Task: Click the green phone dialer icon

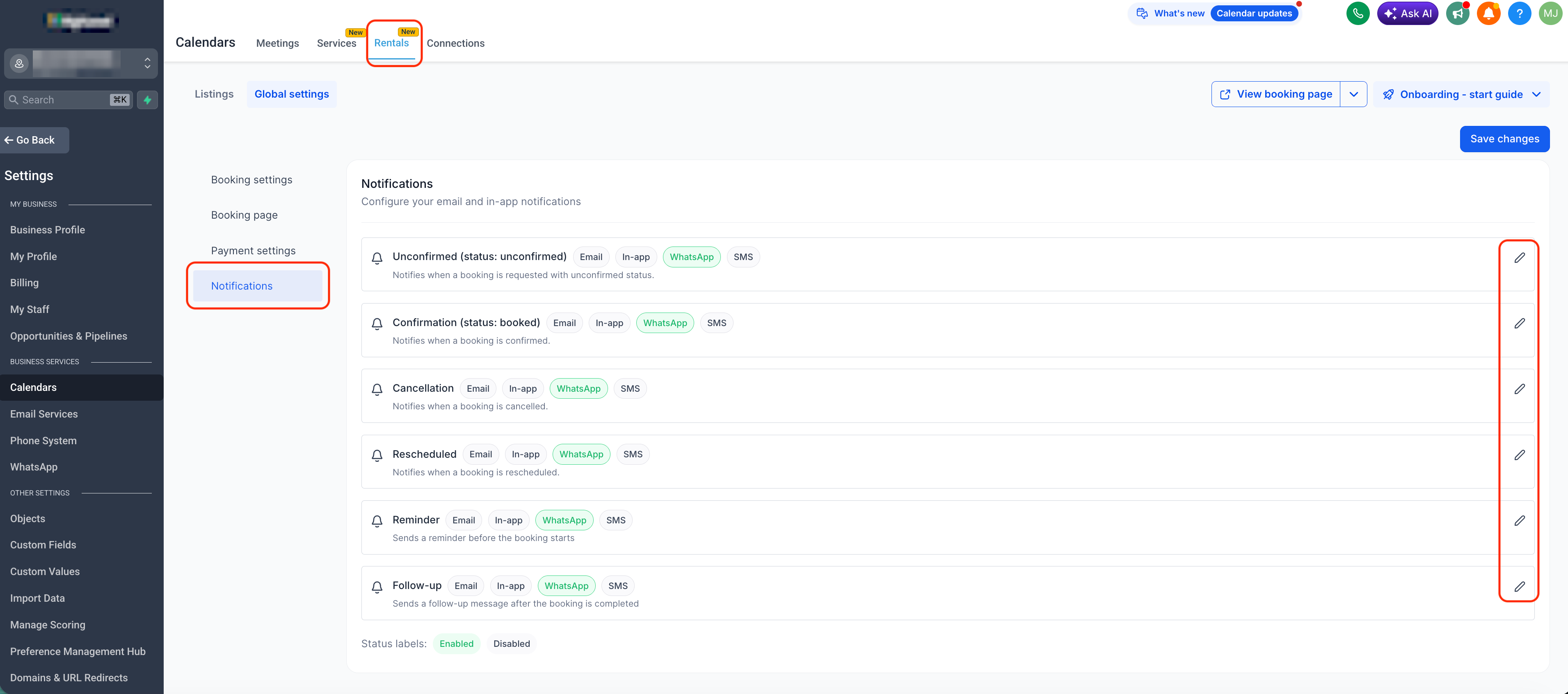Action: pos(1358,14)
